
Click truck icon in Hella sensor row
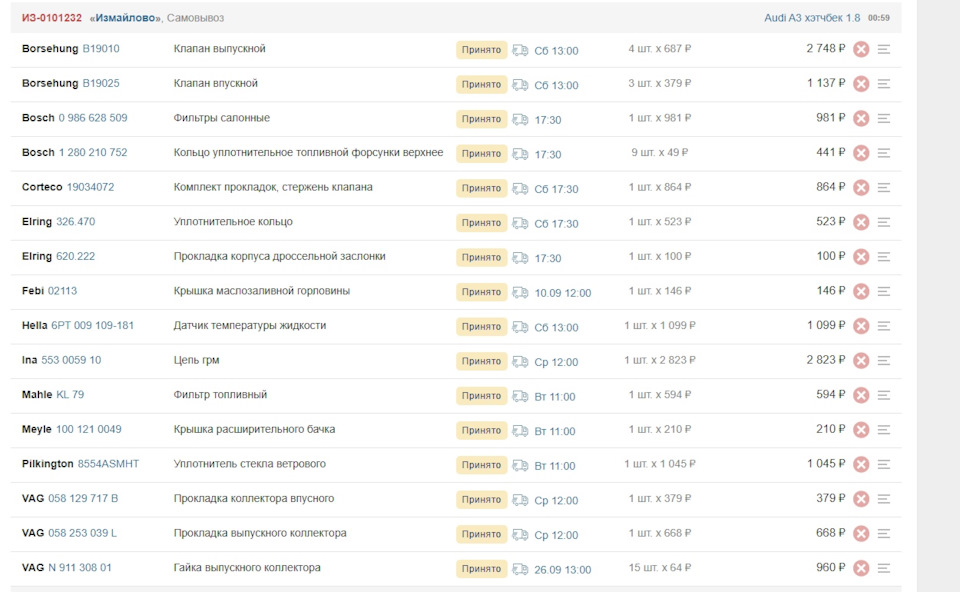coord(520,327)
